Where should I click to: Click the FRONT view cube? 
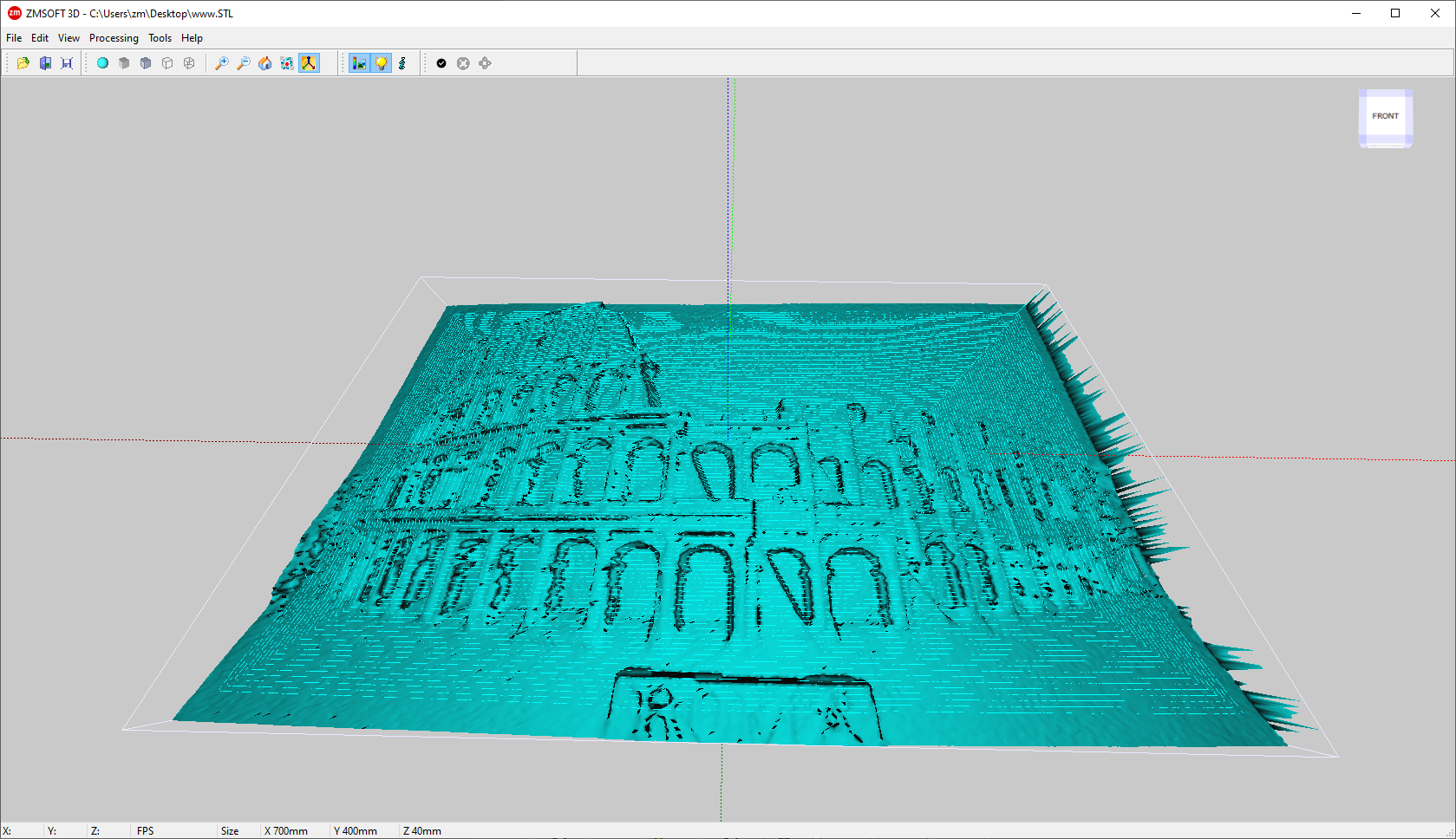1386,118
